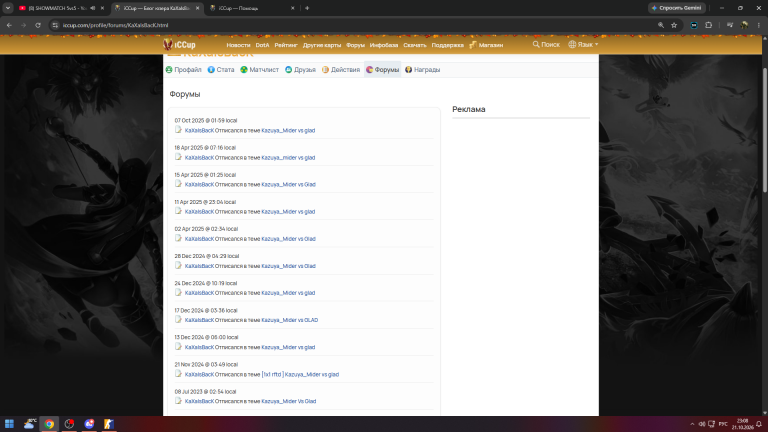Show hidden system tray icons chevron

click(692, 424)
